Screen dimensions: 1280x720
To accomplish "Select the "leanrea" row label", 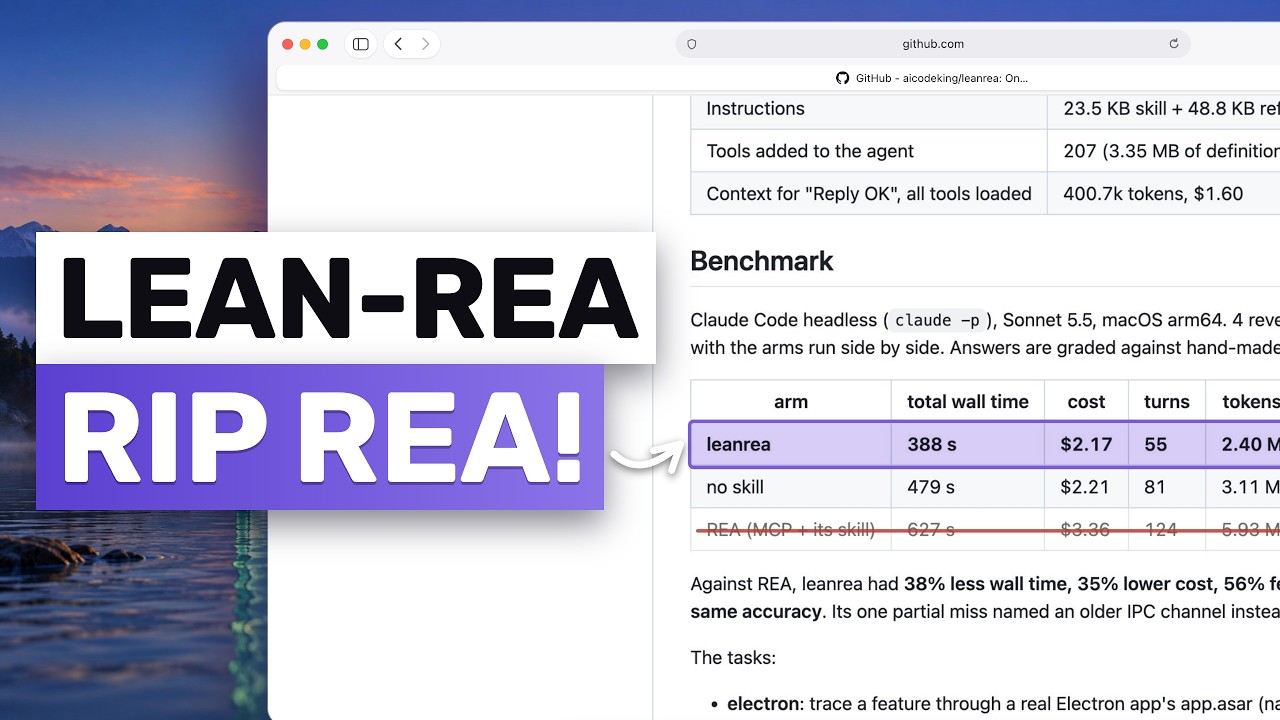I will point(738,444).
